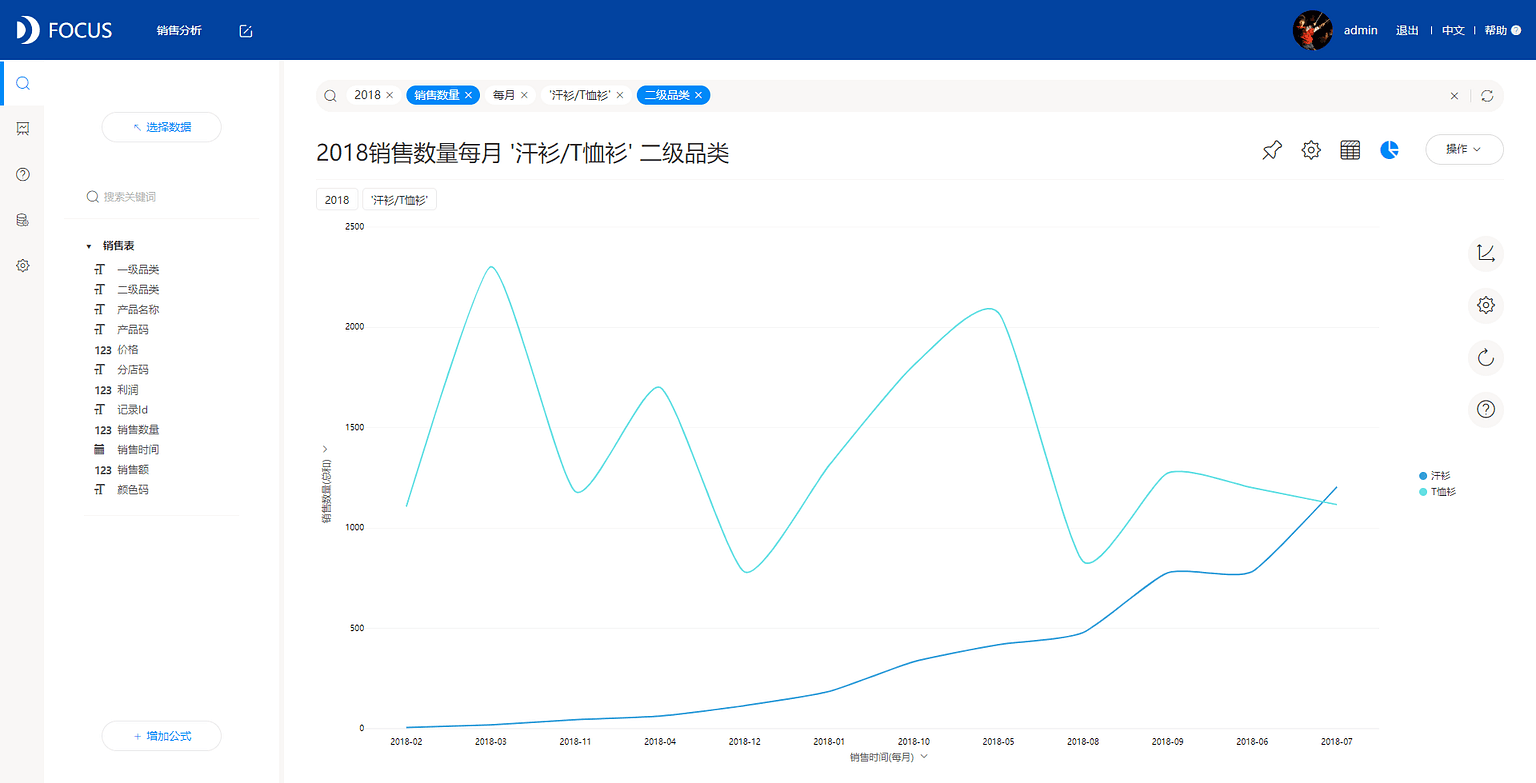Open the help question-mark sidebar icon

22,174
